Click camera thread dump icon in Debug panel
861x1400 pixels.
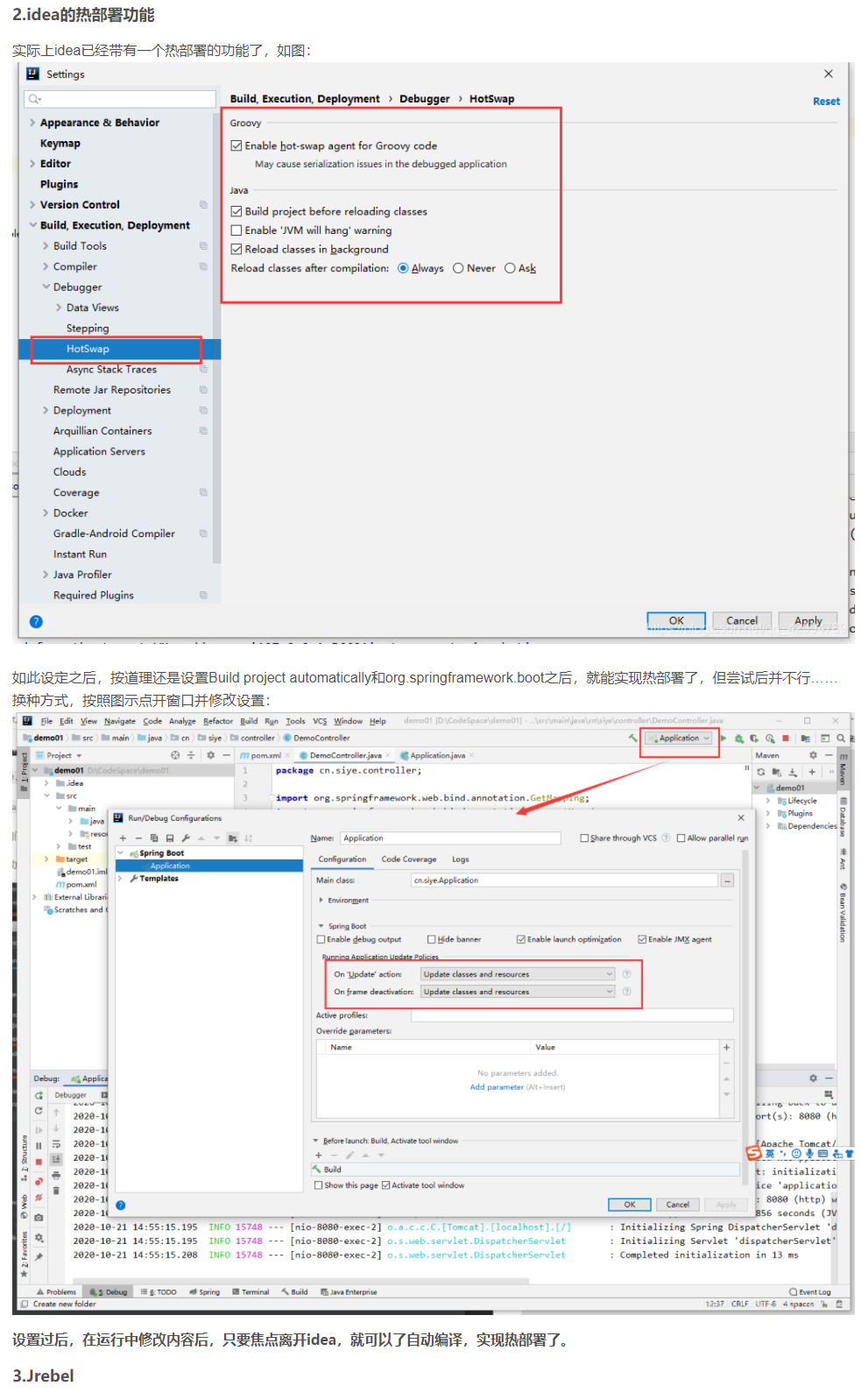point(39,1218)
